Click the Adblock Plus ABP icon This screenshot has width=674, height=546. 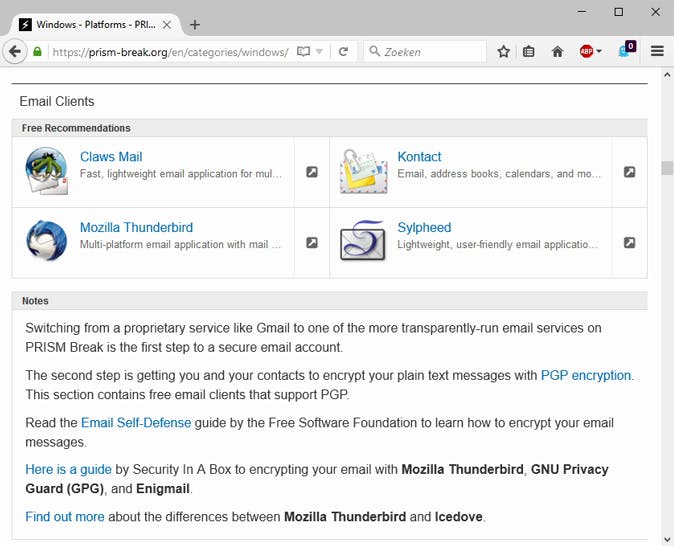pyautogui.click(x=586, y=52)
